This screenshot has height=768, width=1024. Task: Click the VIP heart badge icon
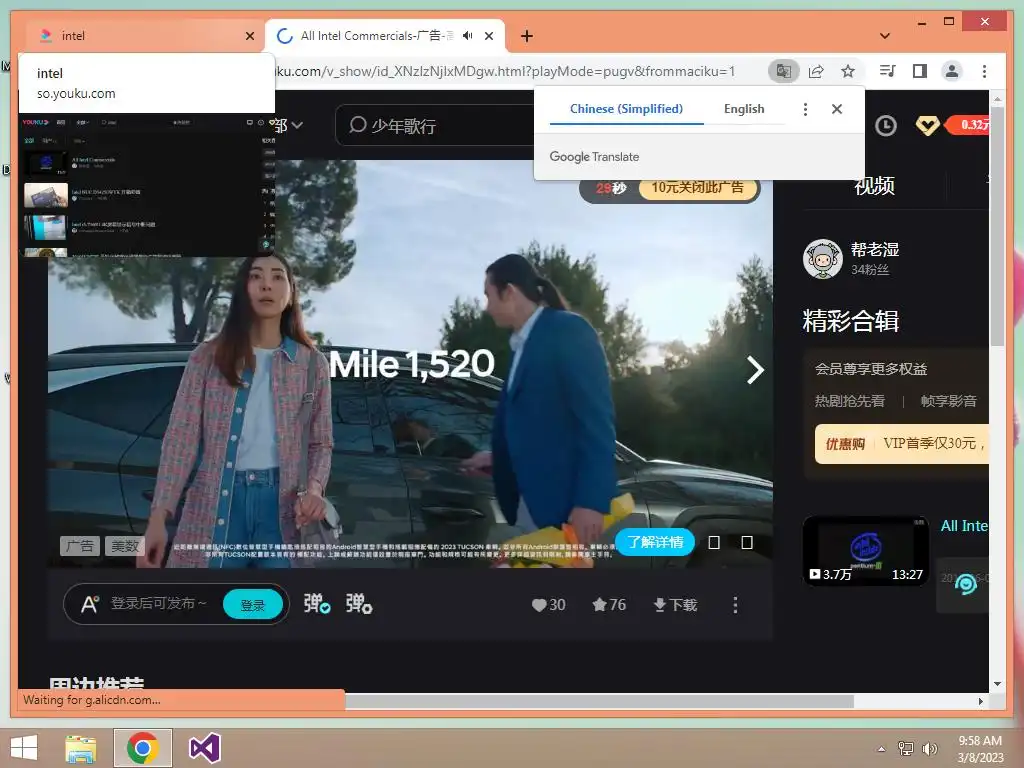927,125
